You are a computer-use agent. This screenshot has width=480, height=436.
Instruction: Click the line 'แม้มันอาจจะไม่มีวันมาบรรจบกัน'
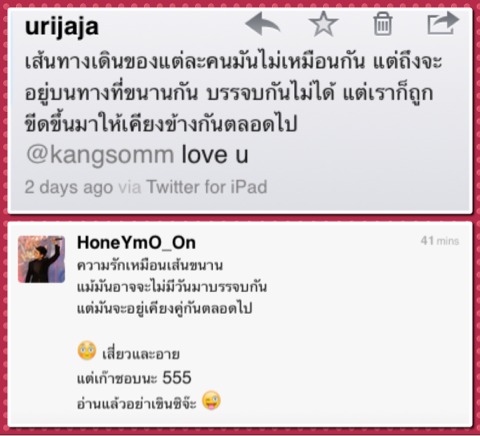click(172, 287)
